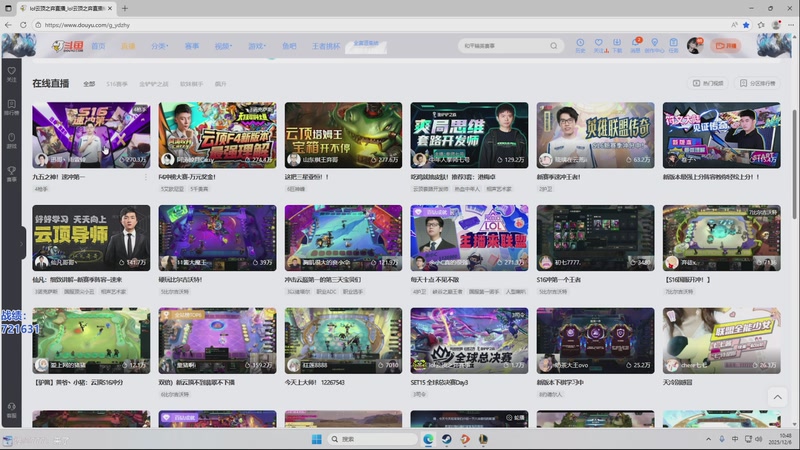Image resolution: width=800 pixels, height=450 pixels.
Task: Click the 下载 download icon
Action: tap(617, 45)
